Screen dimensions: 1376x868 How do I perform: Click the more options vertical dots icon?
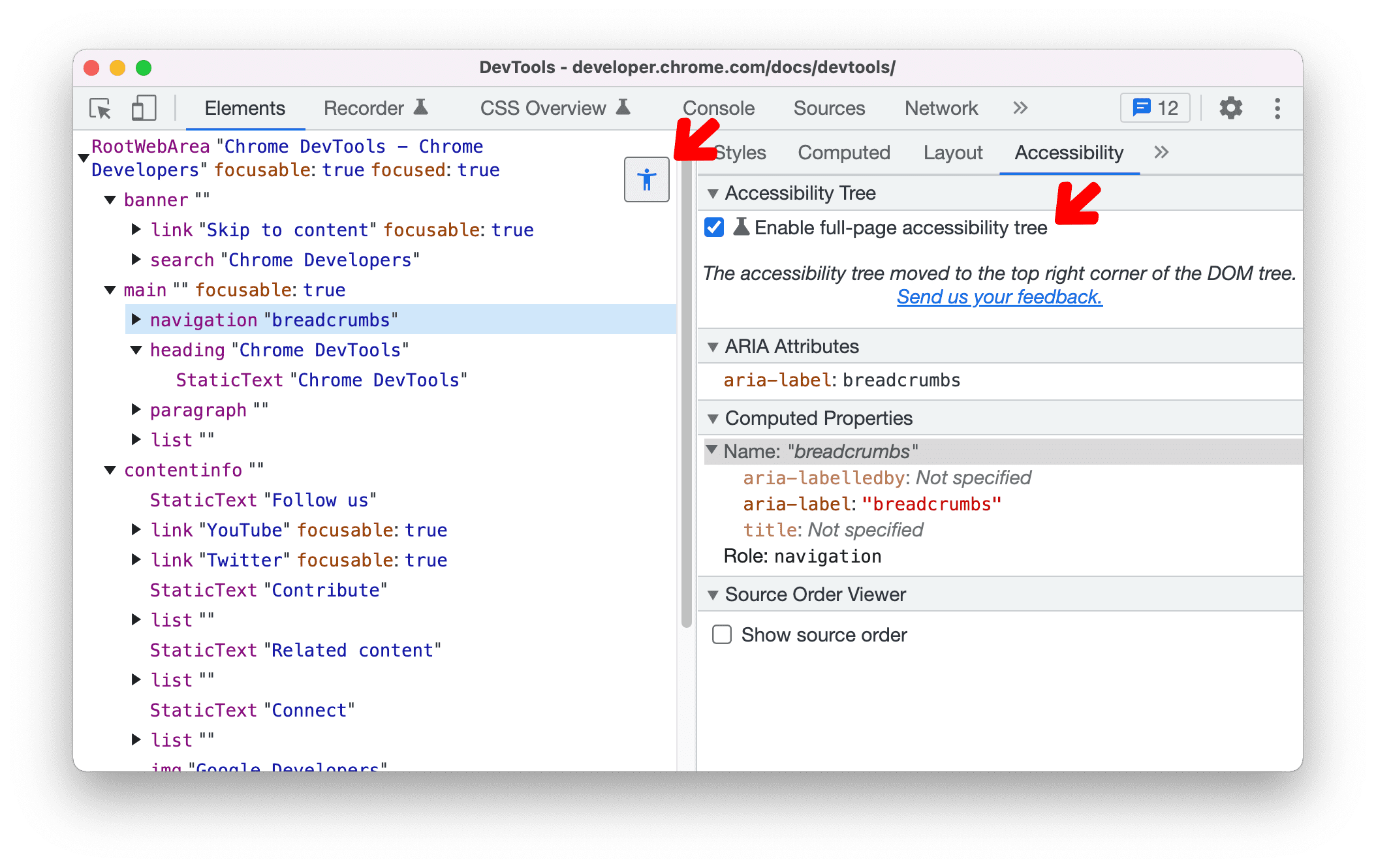pyautogui.click(x=1280, y=107)
